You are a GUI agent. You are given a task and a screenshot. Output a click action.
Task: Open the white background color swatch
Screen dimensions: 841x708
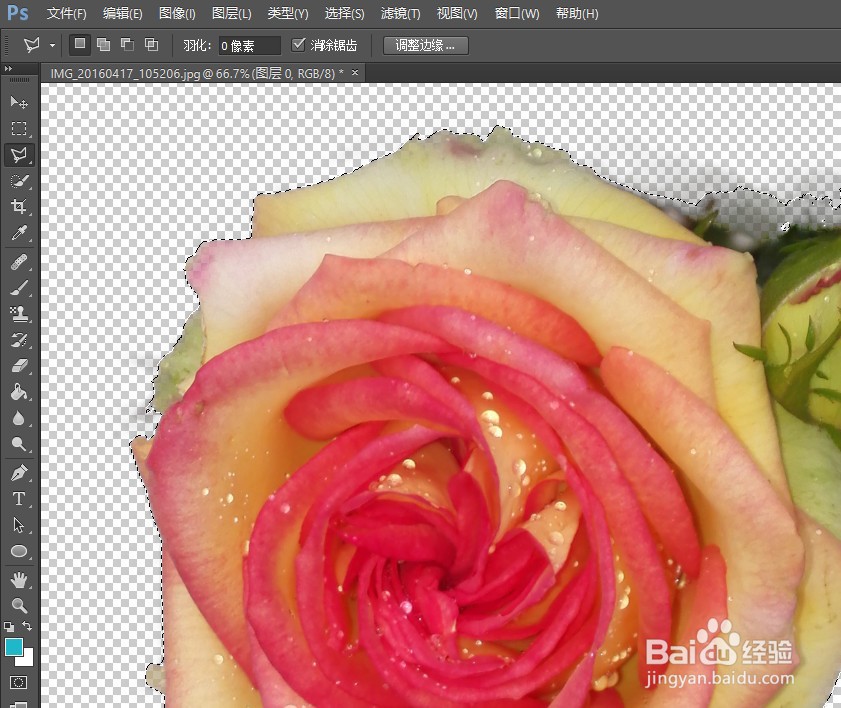tap(28, 660)
